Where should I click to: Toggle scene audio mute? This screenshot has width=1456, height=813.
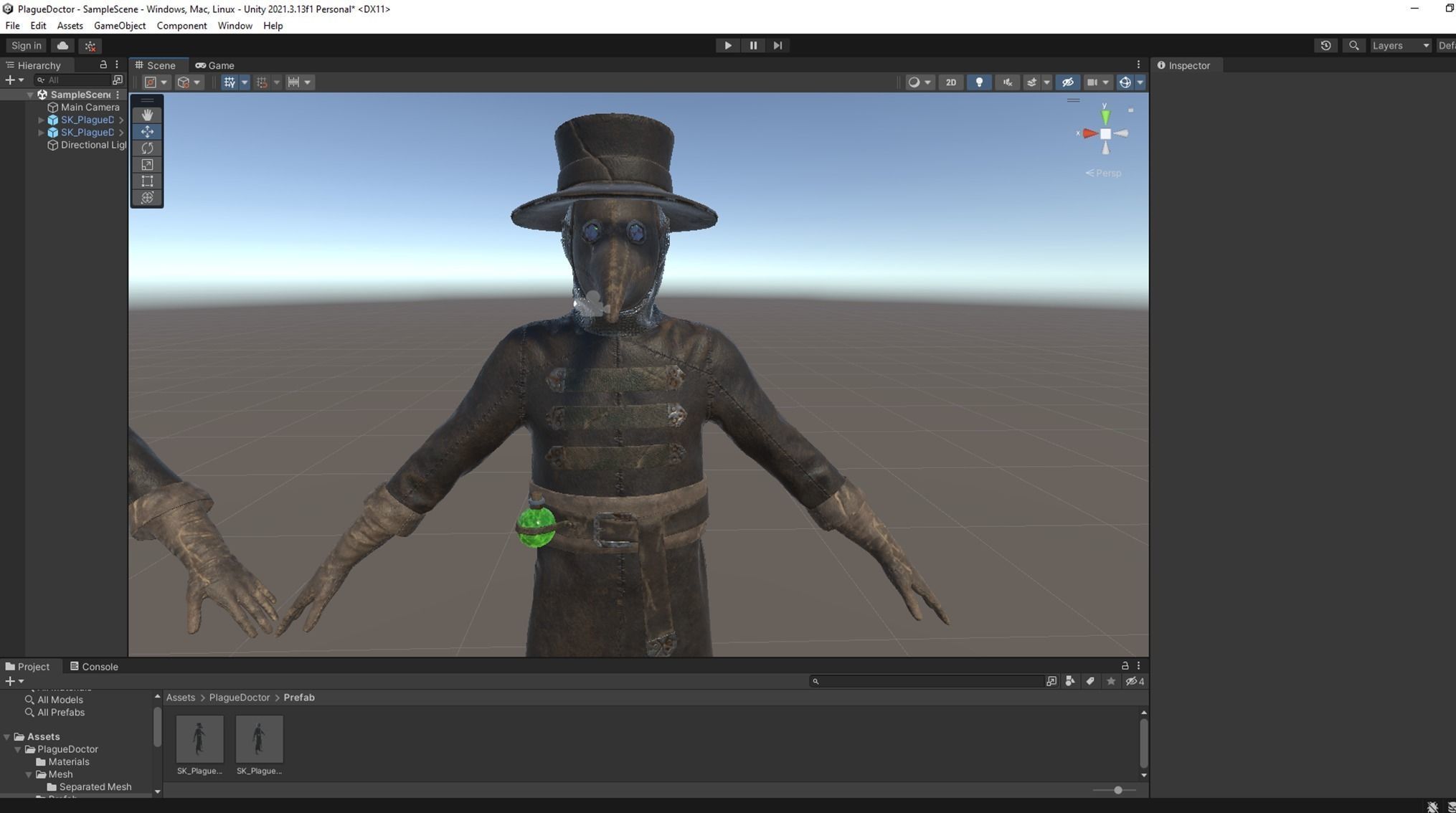tap(1007, 82)
